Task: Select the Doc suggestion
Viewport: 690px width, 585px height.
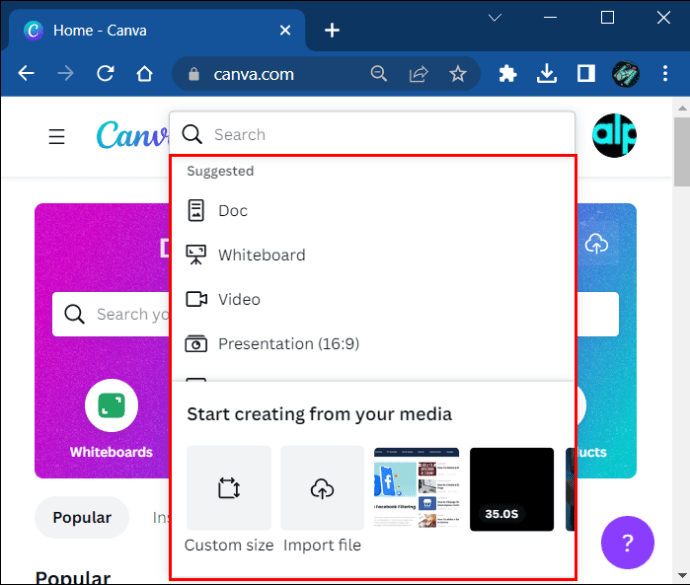Action: coord(372,210)
